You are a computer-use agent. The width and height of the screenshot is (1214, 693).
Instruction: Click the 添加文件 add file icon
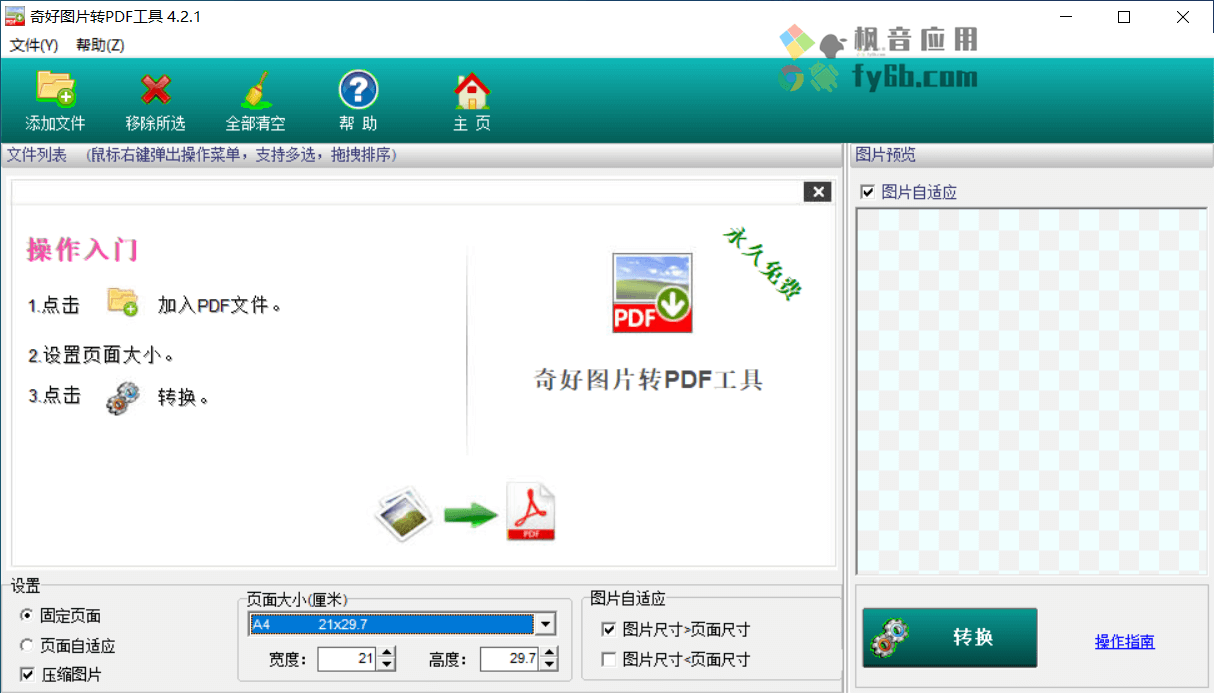pyautogui.click(x=56, y=89)
